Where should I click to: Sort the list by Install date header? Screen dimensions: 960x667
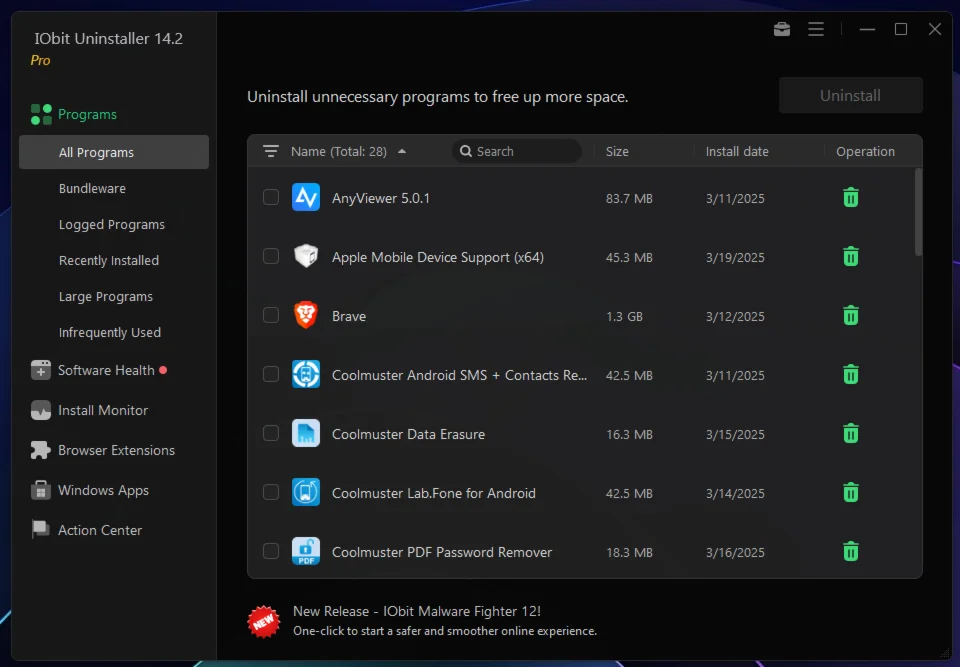(x=737, y=152)
